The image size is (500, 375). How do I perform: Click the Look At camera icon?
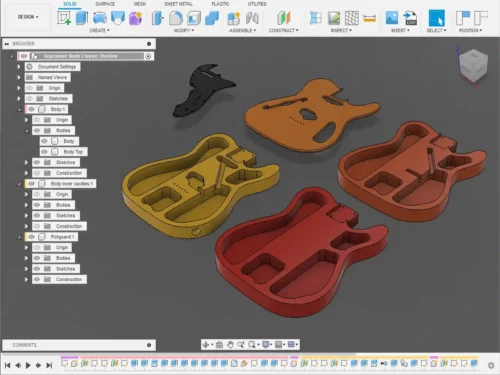pos(219,345)
